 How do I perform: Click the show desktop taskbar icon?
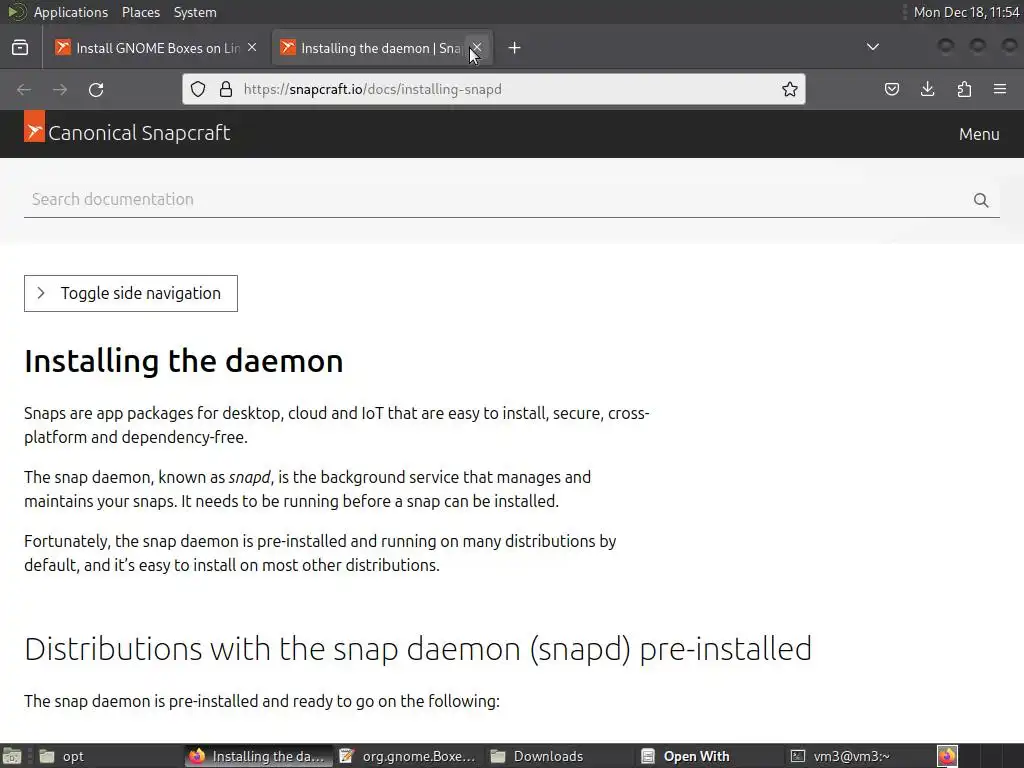tap(12, 756)
